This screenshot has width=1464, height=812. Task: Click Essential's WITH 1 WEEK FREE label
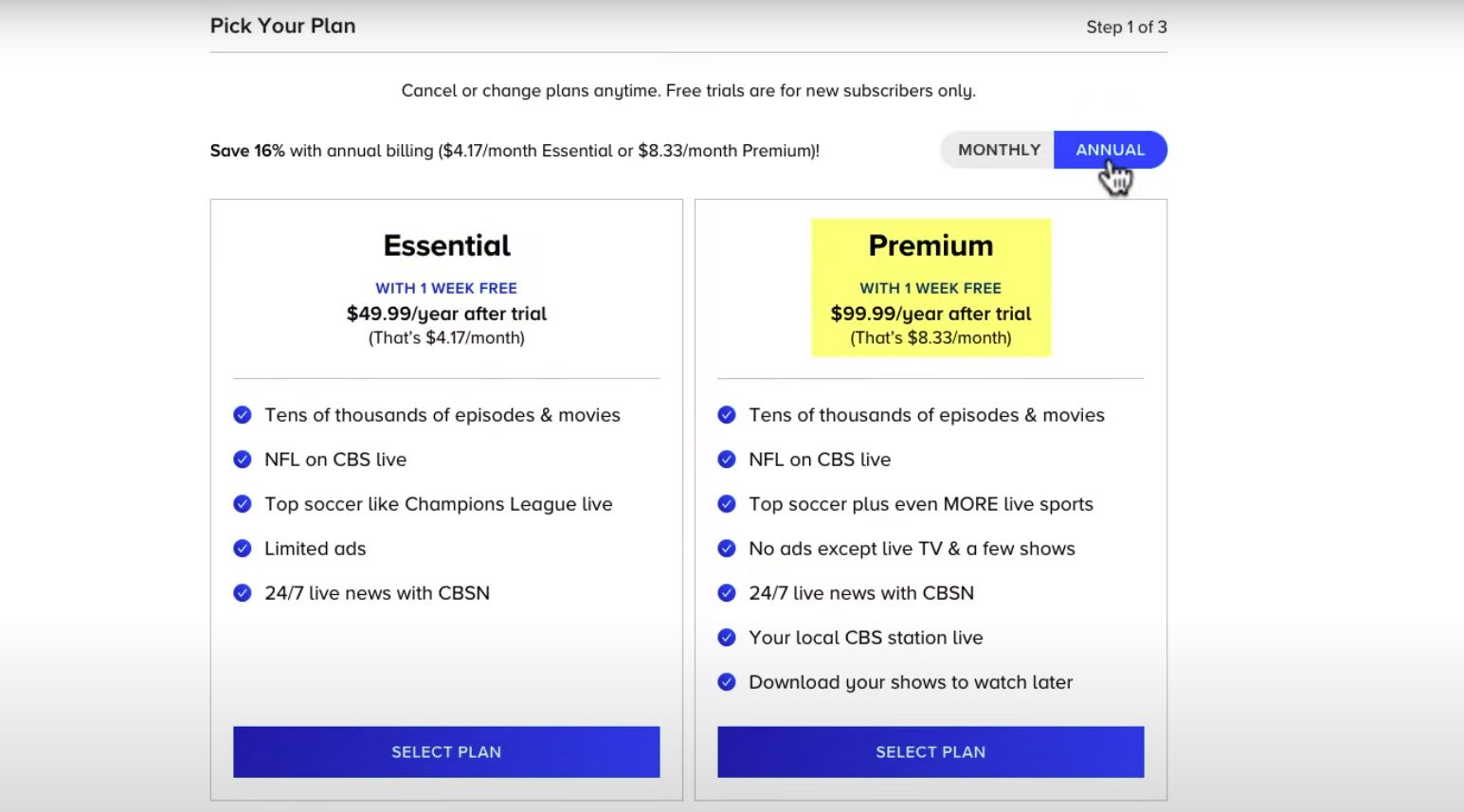(446, 288)
